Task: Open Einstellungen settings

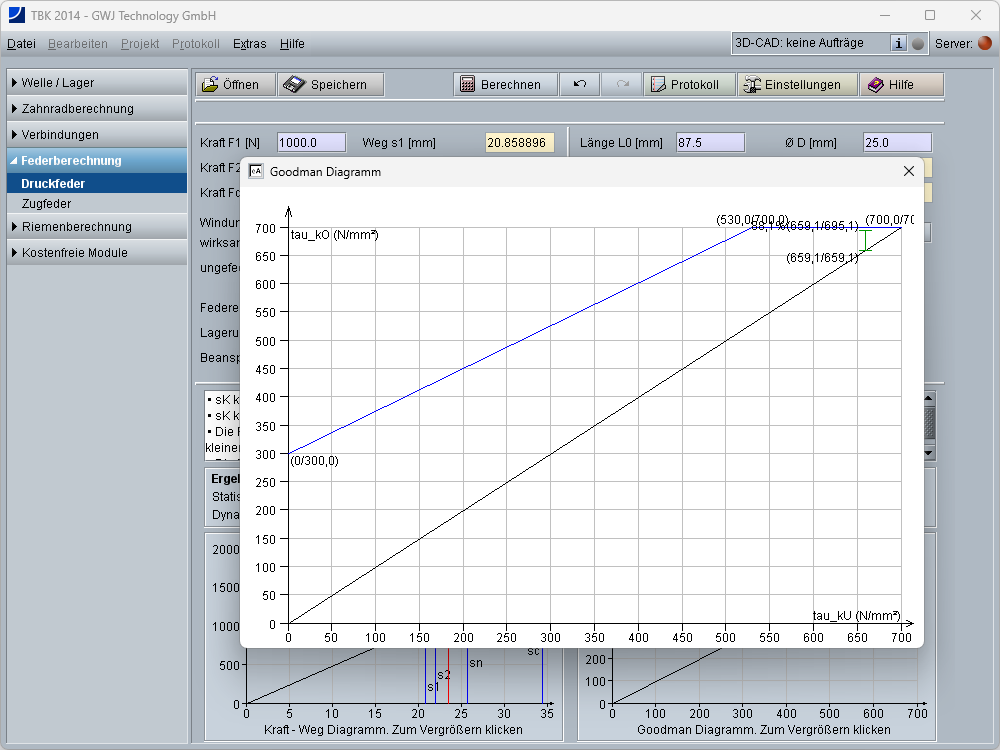Action: click(x=797, y=85)
